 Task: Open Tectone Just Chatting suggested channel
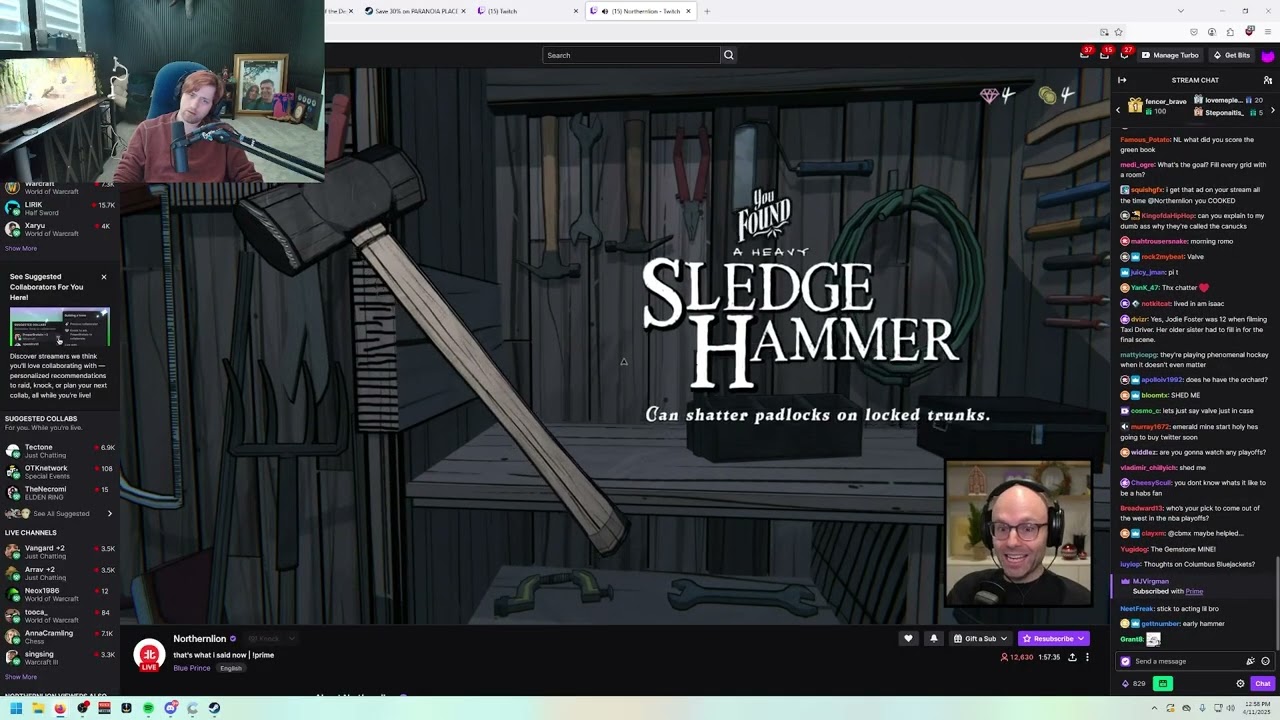click(60, 451)
